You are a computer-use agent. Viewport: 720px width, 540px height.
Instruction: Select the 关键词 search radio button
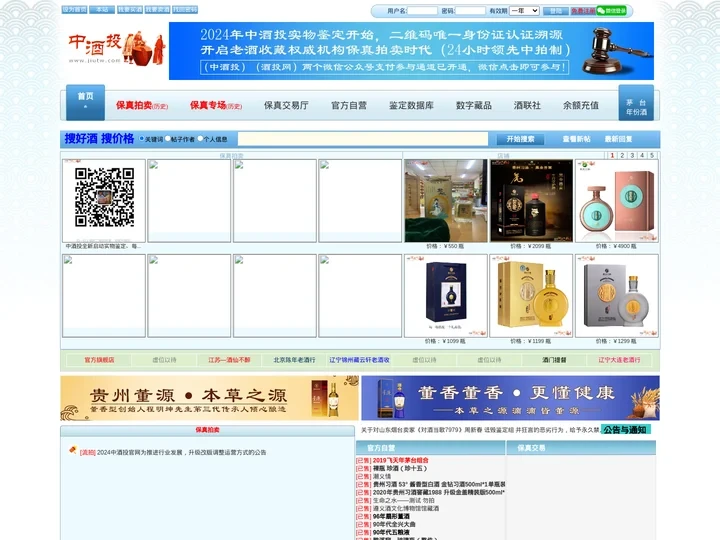click(x=142, y=139)
